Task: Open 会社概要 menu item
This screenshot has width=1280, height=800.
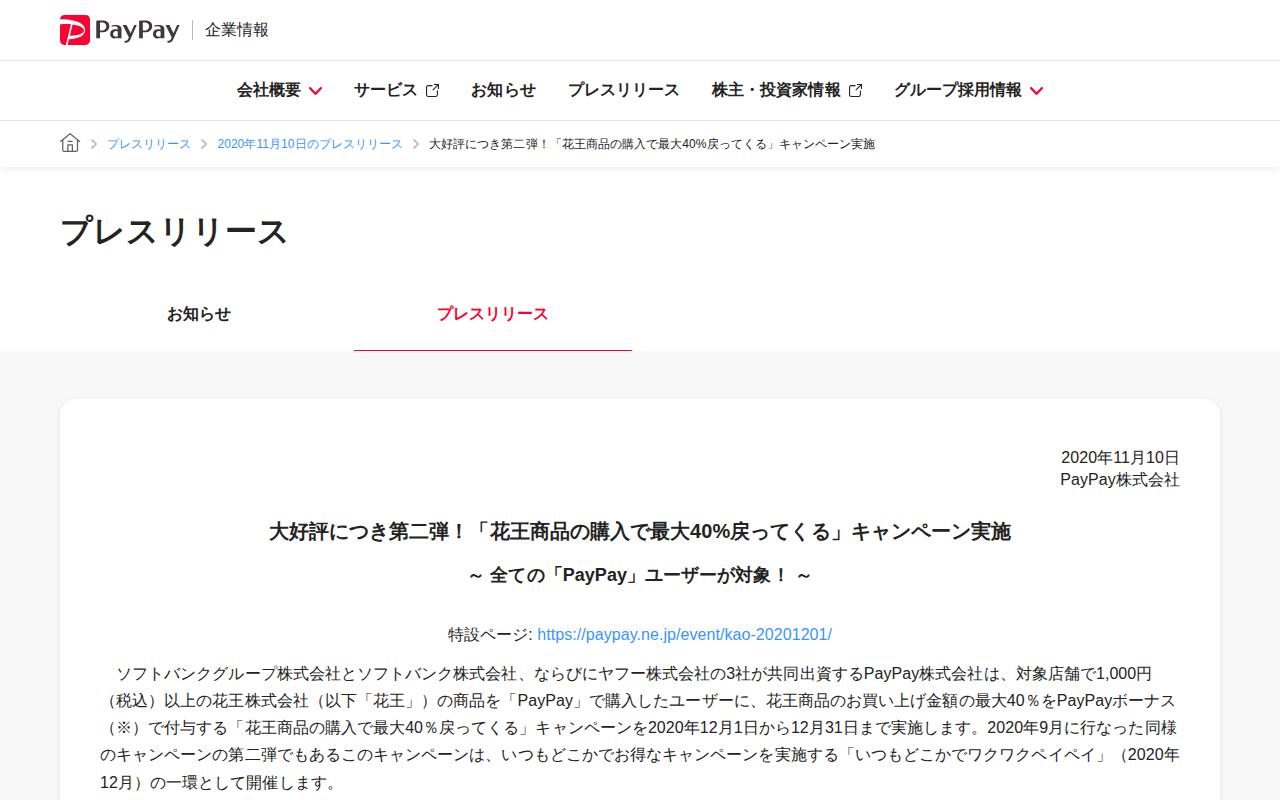Action: [x=269, y=90]
